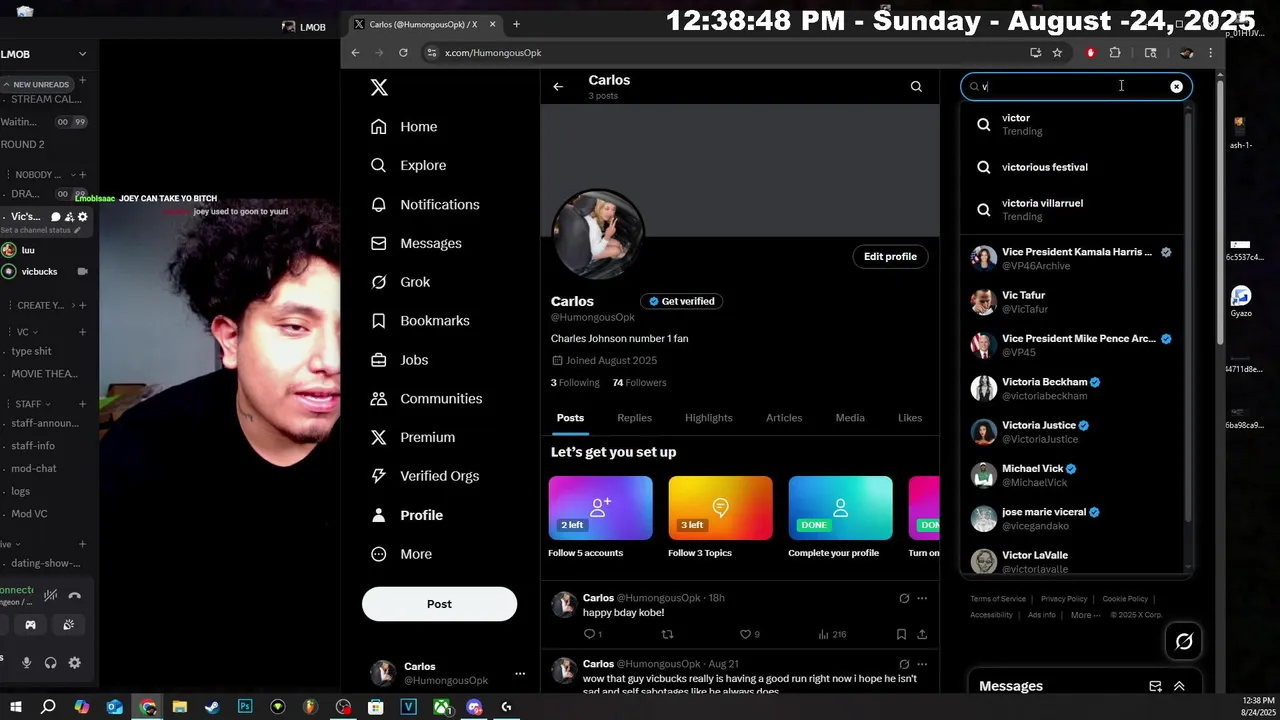Go back using the arrow beside Carlos
This screenshot has width=1280, height=720.
(558, 87)
